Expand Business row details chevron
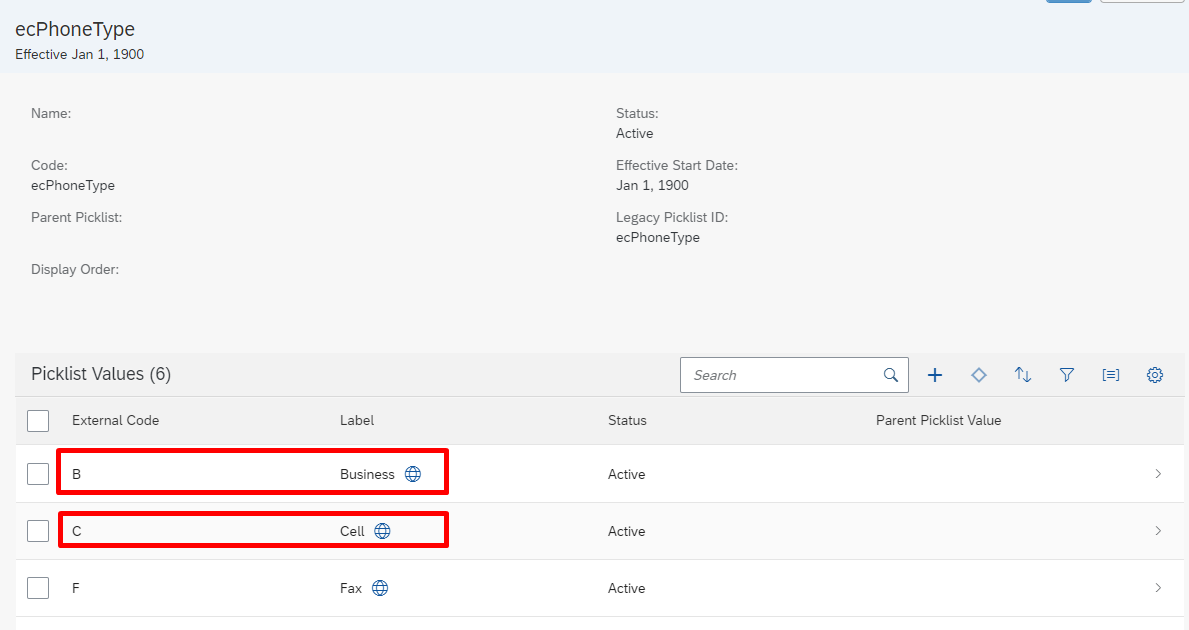Image resolution: width=1189 pixels, height=630 pixels. 1158,474
